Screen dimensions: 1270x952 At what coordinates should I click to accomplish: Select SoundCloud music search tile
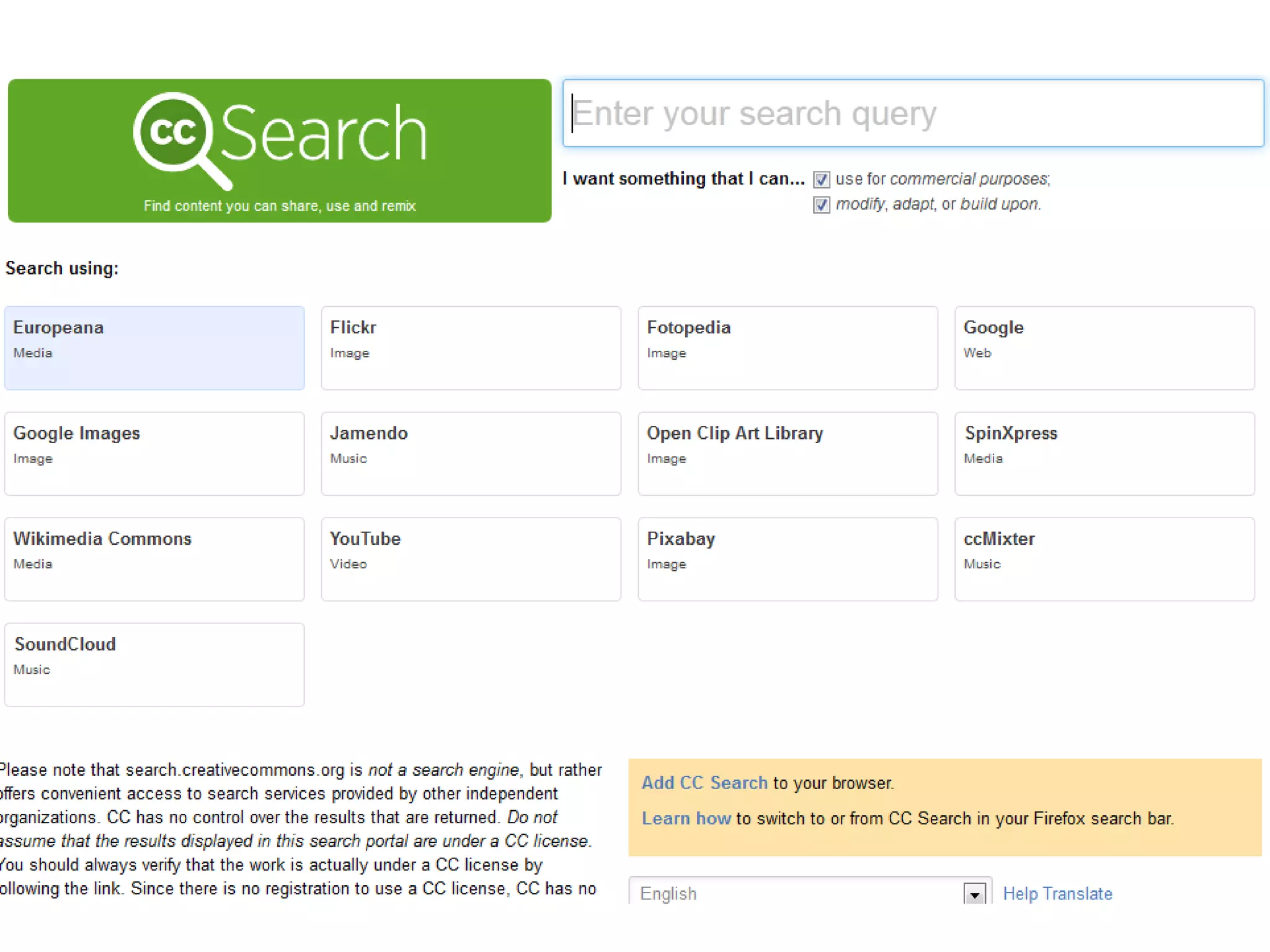tap(154, 664)
